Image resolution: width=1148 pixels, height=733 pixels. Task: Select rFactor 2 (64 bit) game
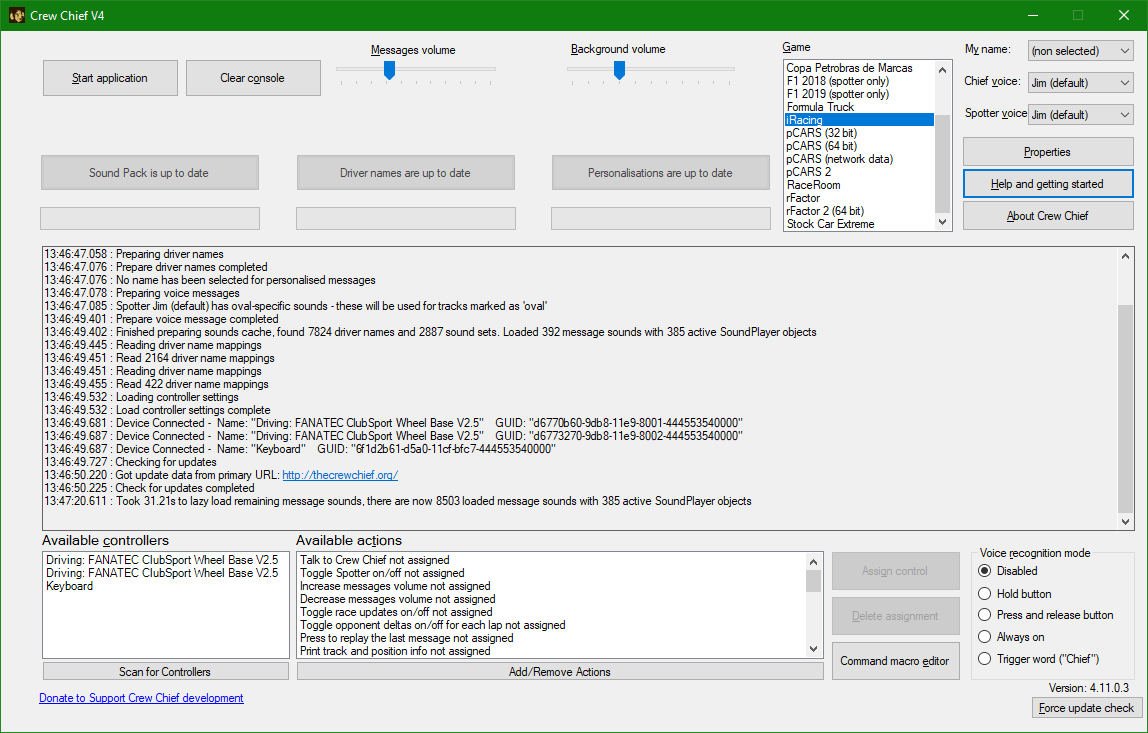point(825,211)
